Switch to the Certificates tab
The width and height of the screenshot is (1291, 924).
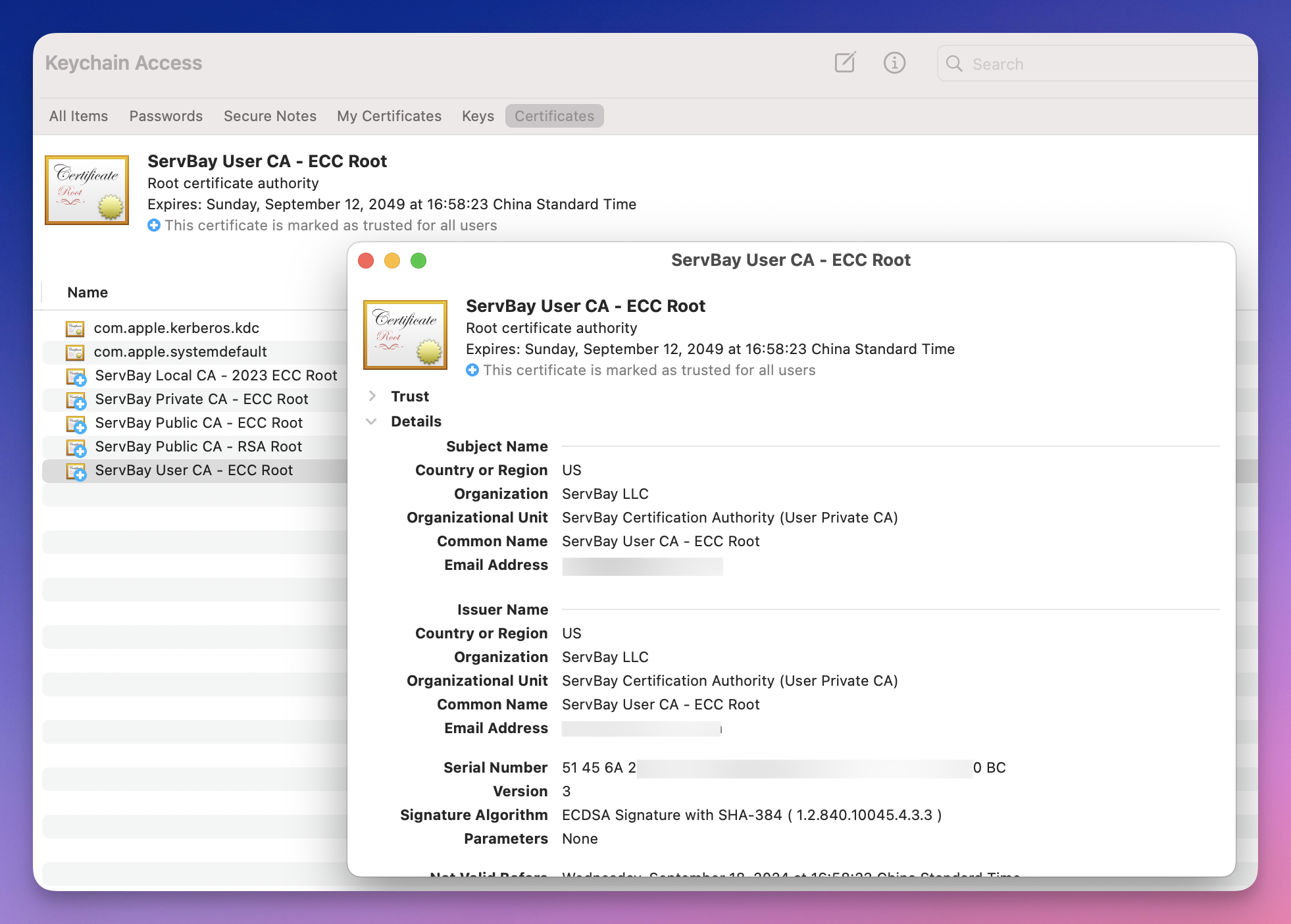pos(553,115)
